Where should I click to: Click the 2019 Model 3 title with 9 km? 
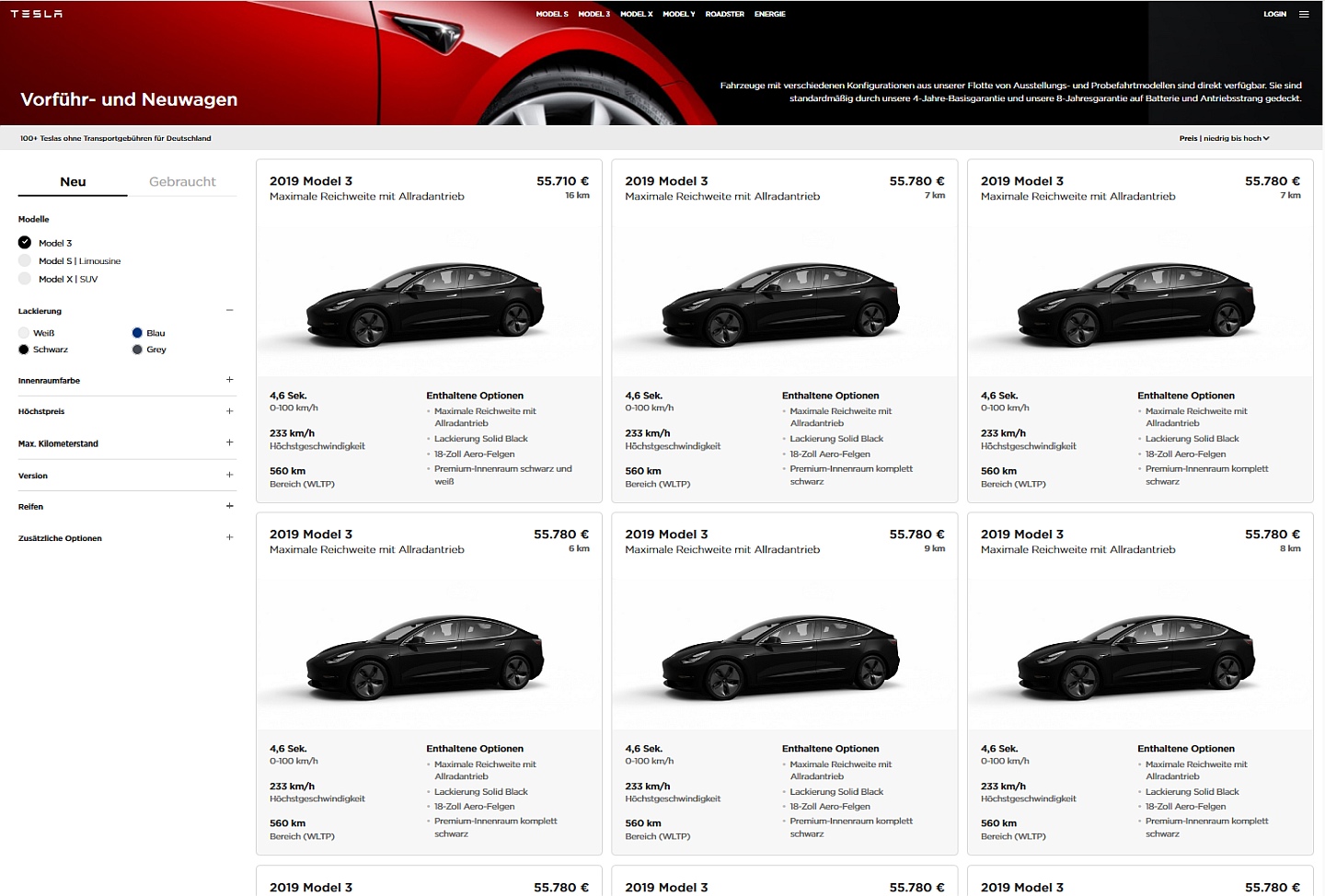click(666, 534)
